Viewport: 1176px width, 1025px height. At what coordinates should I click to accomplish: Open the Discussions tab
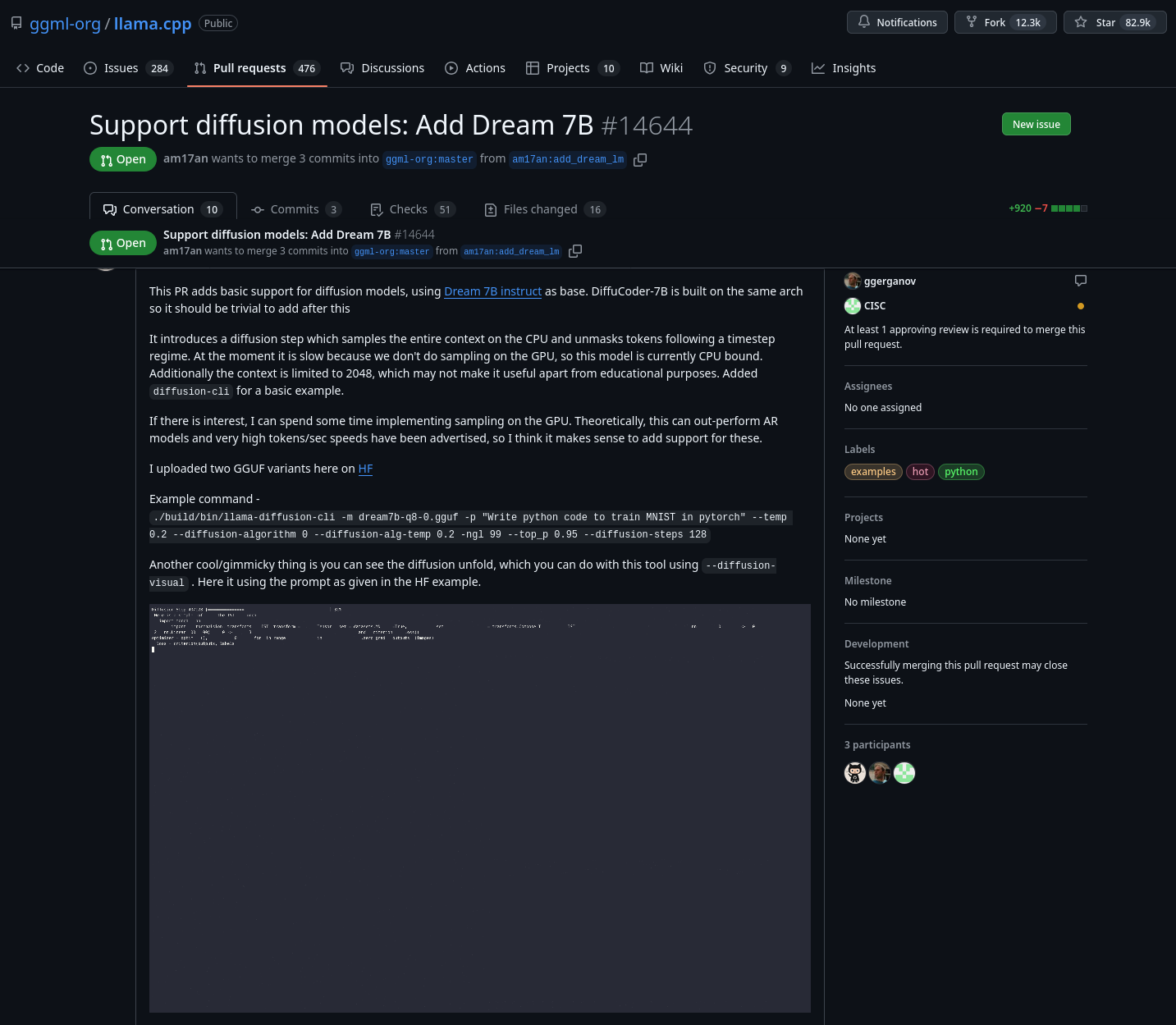382,68
